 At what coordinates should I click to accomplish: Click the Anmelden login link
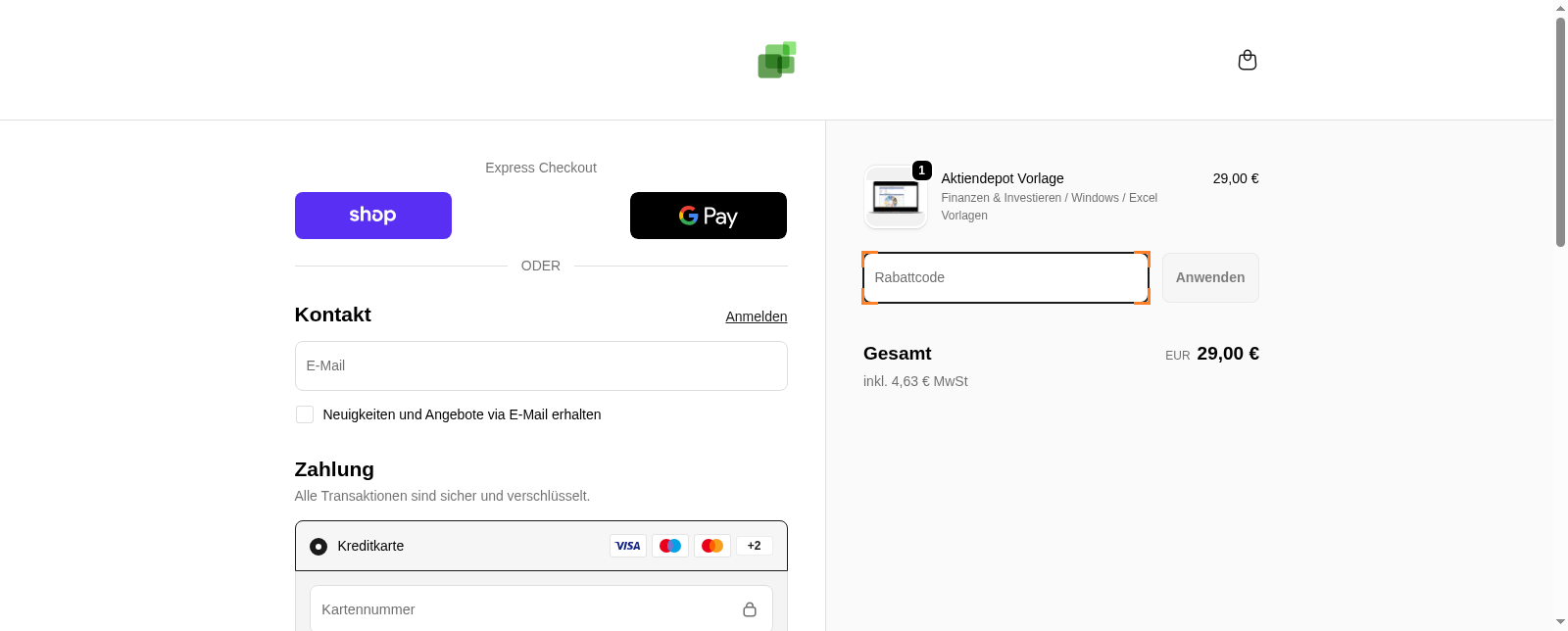[756, 316]
